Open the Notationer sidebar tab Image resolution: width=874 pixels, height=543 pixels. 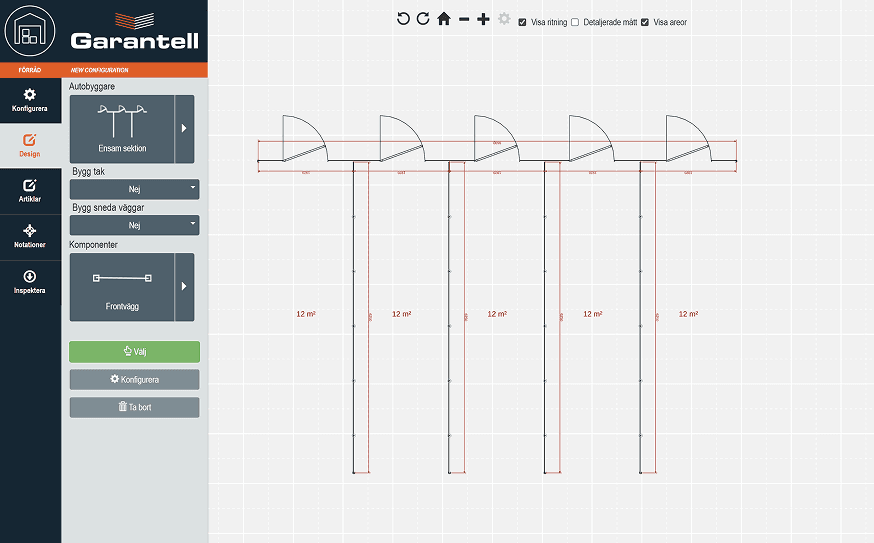coord(30,237)
